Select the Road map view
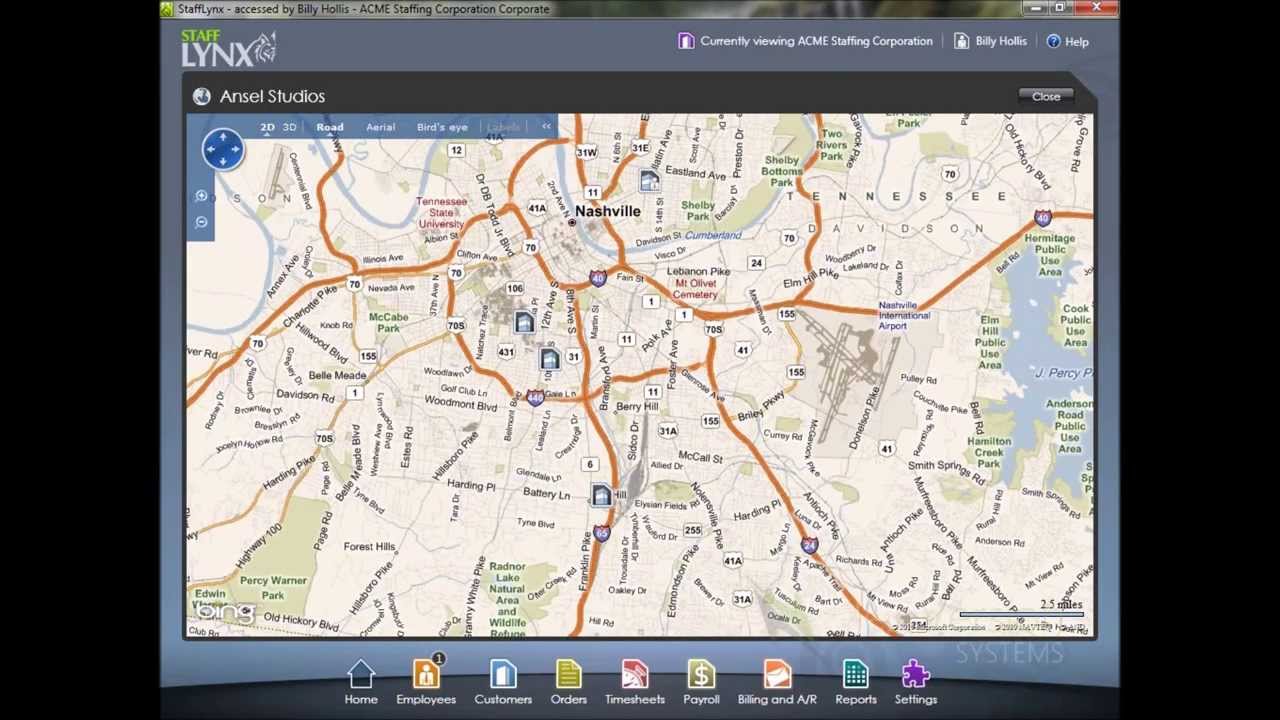The width and height of the screenshot is (1280, 720). pyautogui.click(x=330, y=127)
